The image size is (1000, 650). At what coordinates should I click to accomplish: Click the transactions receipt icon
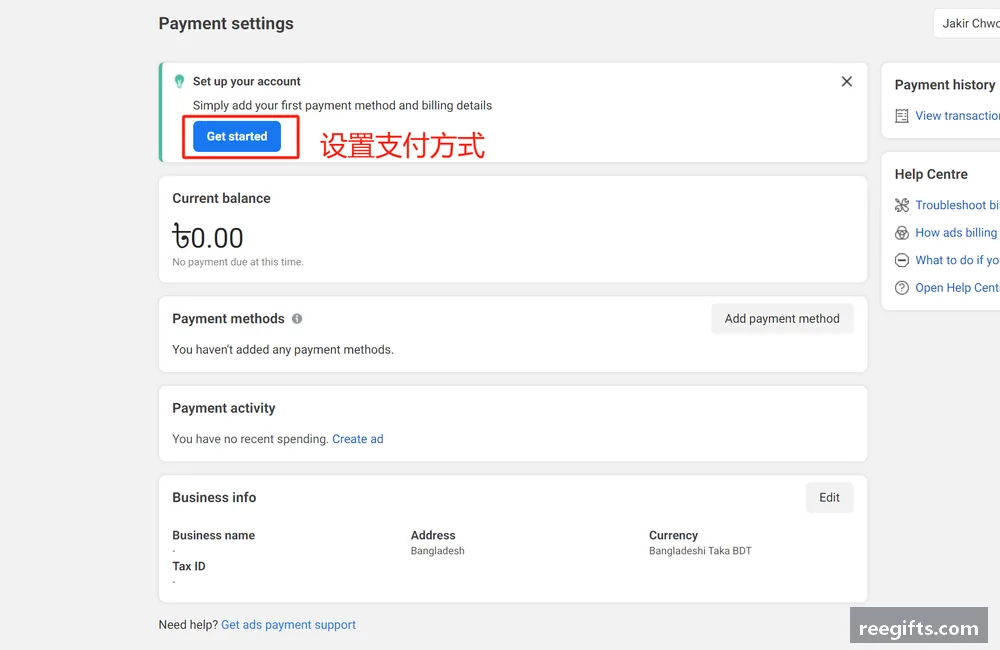click(x=902, y=116)
